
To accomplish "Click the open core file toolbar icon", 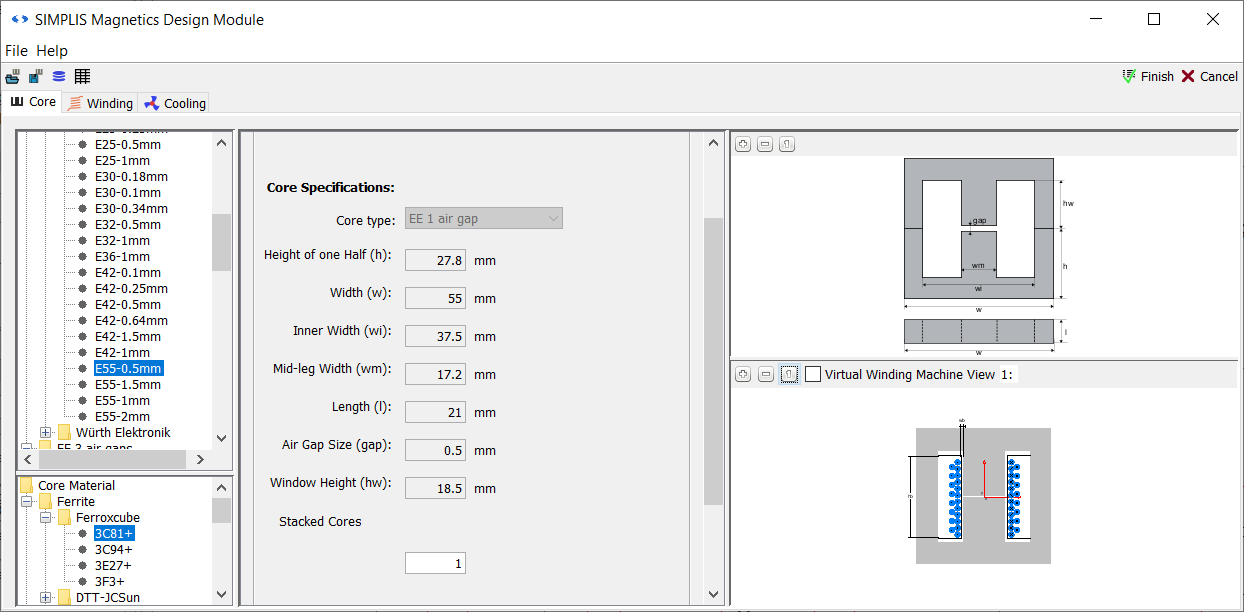I will 12,77.
